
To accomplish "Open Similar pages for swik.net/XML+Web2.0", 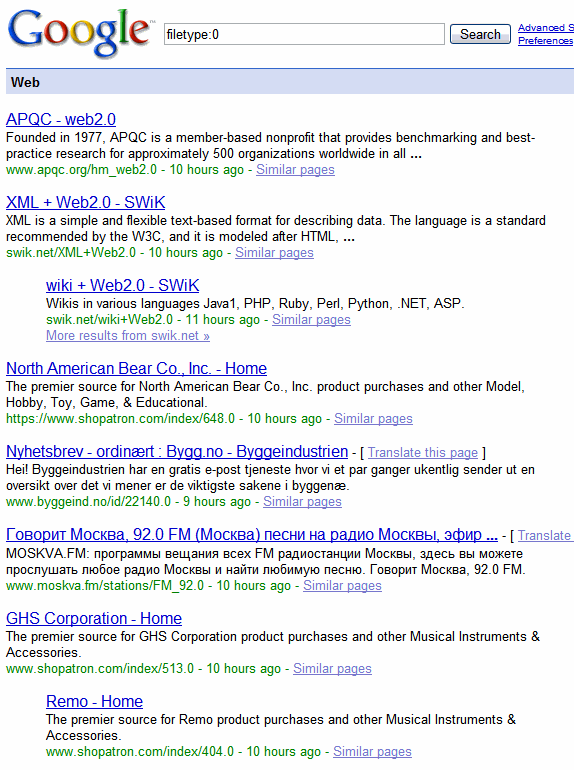I will click(x=274, y=252).
